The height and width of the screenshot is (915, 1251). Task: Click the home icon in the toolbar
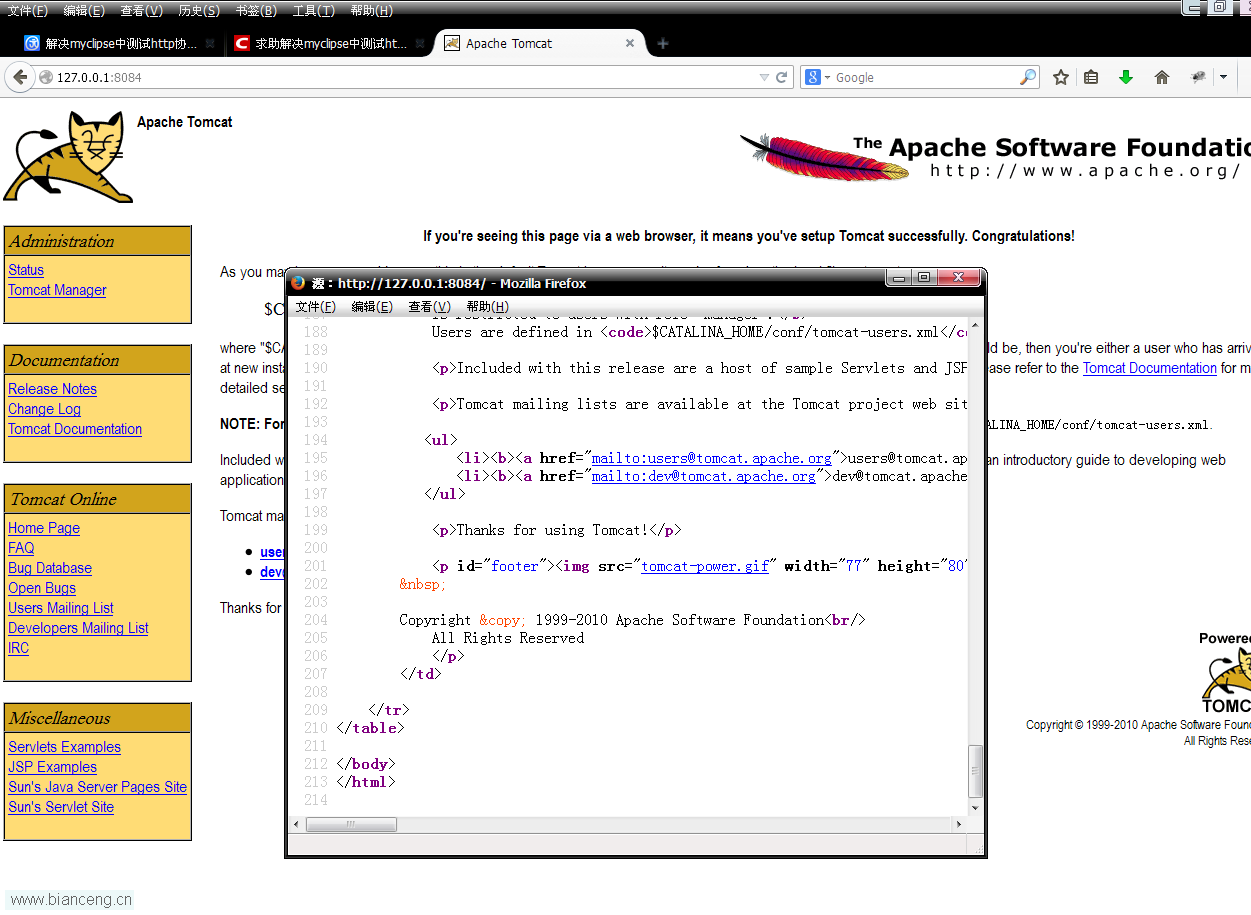coord(1162,77)
